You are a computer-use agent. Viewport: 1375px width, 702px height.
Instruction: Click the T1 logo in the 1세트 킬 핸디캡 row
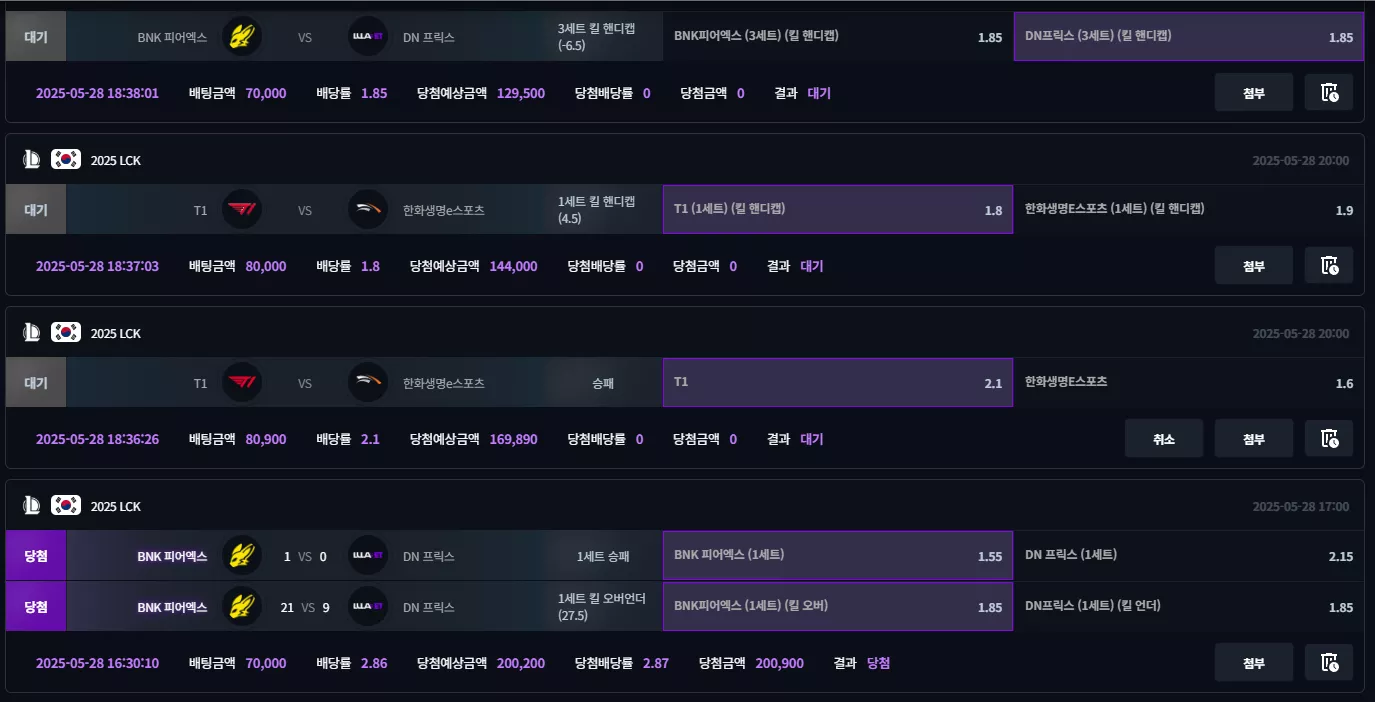(x=241, y=210)
